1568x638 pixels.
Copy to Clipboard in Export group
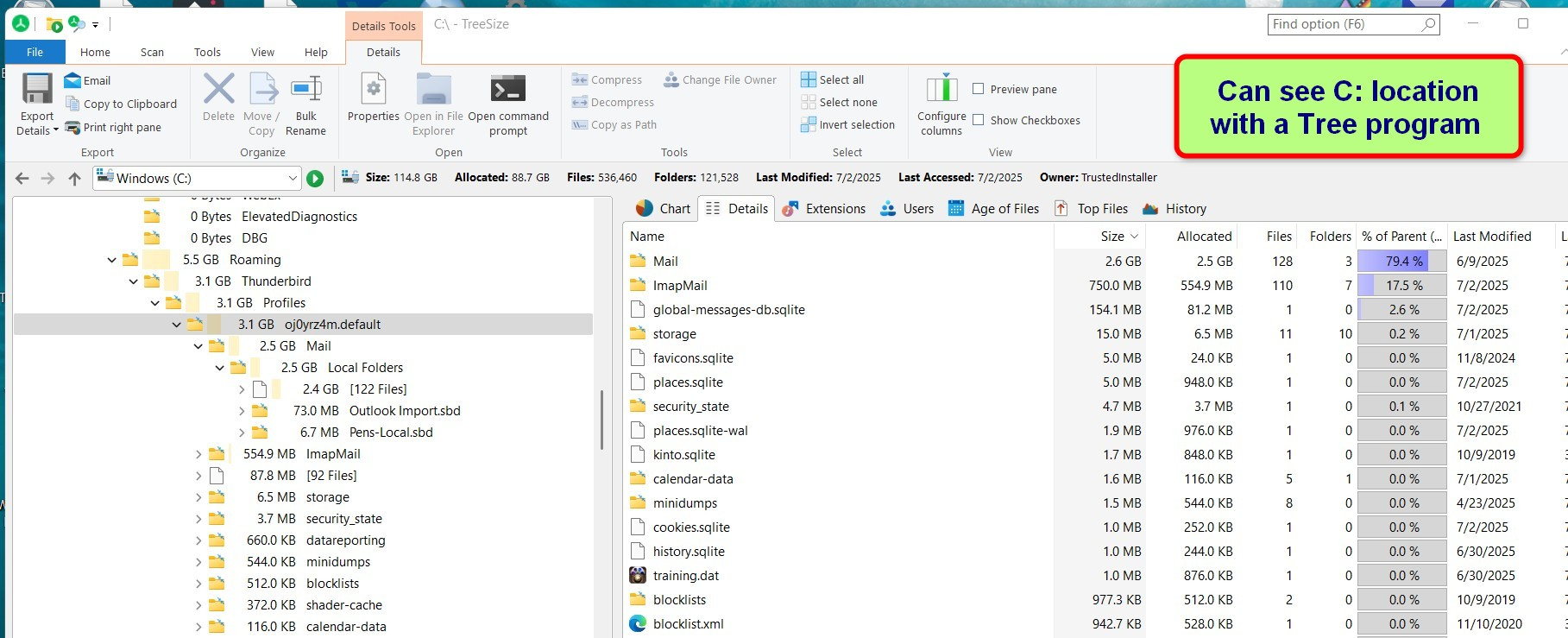tap(121, 104)
